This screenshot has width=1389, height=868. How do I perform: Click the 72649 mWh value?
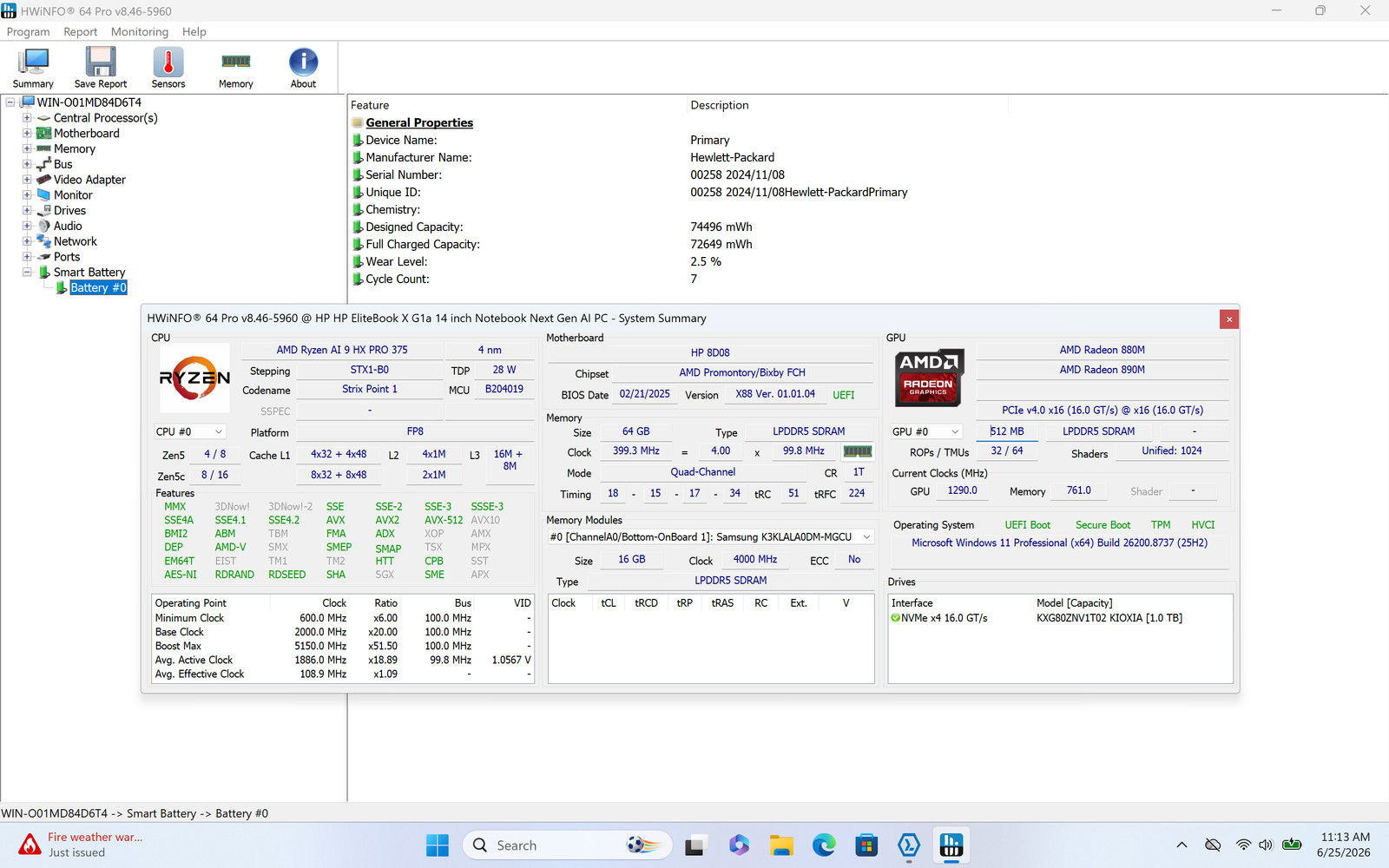(721, 244)
